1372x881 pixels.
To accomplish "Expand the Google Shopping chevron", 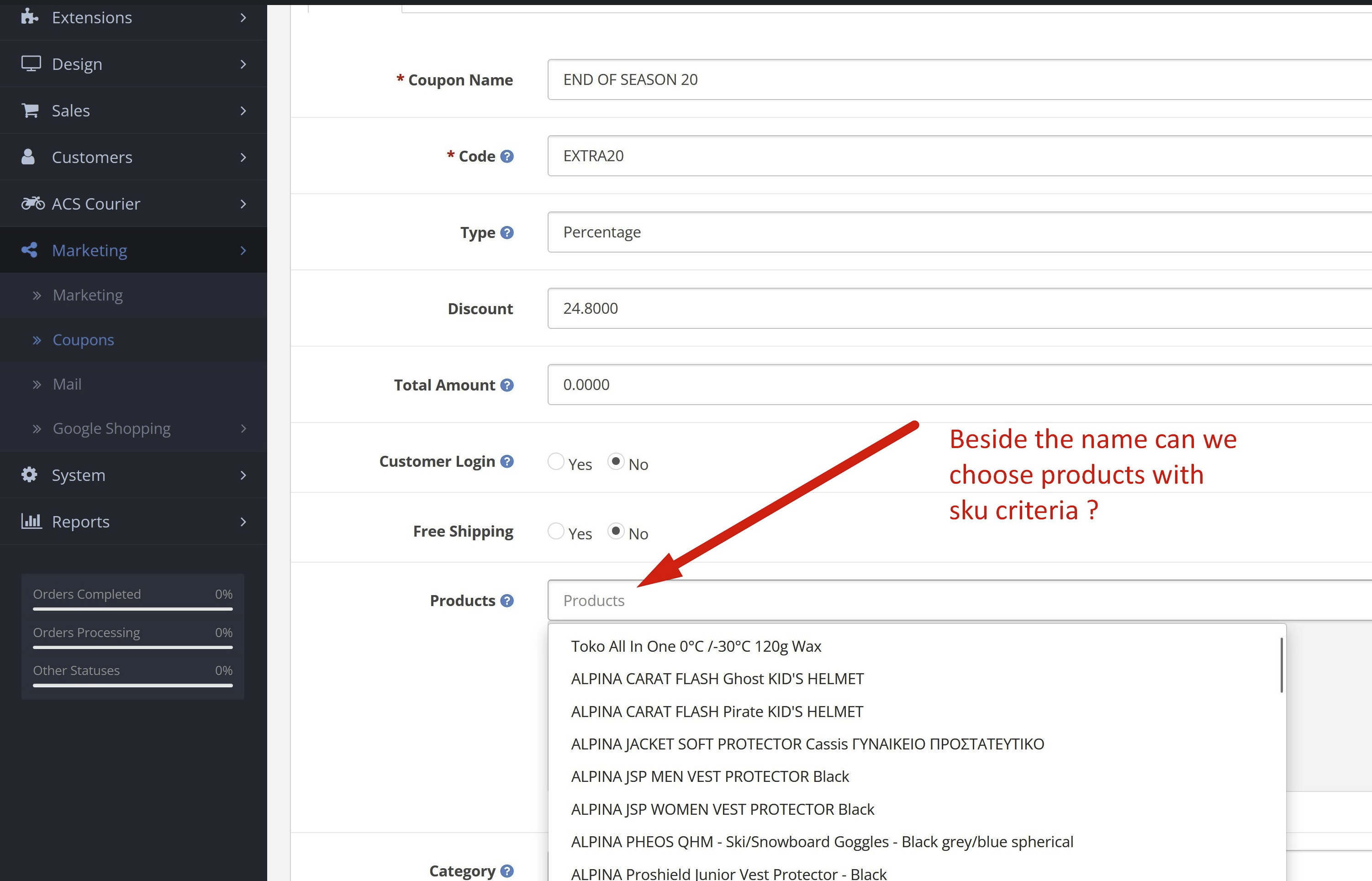I will (243, 428).
